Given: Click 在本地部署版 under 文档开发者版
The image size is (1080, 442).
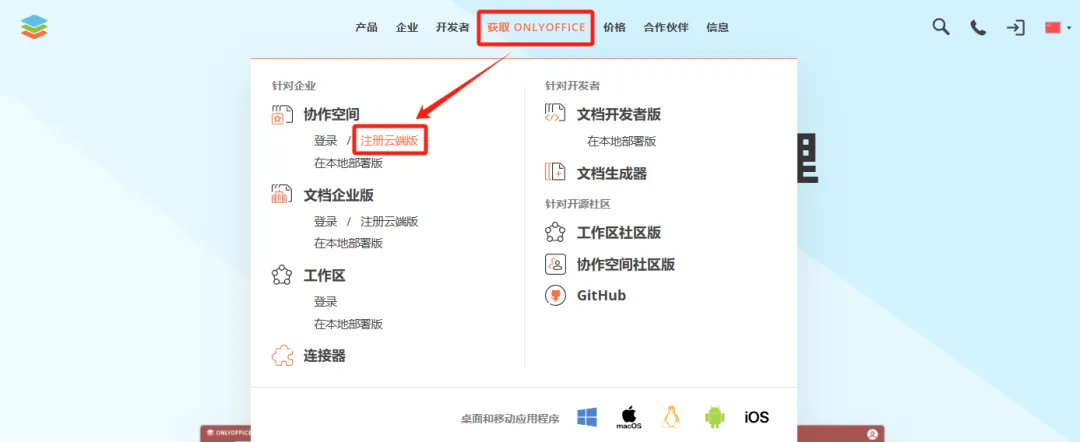Looking at the screenshot, I should click(621, 141).
